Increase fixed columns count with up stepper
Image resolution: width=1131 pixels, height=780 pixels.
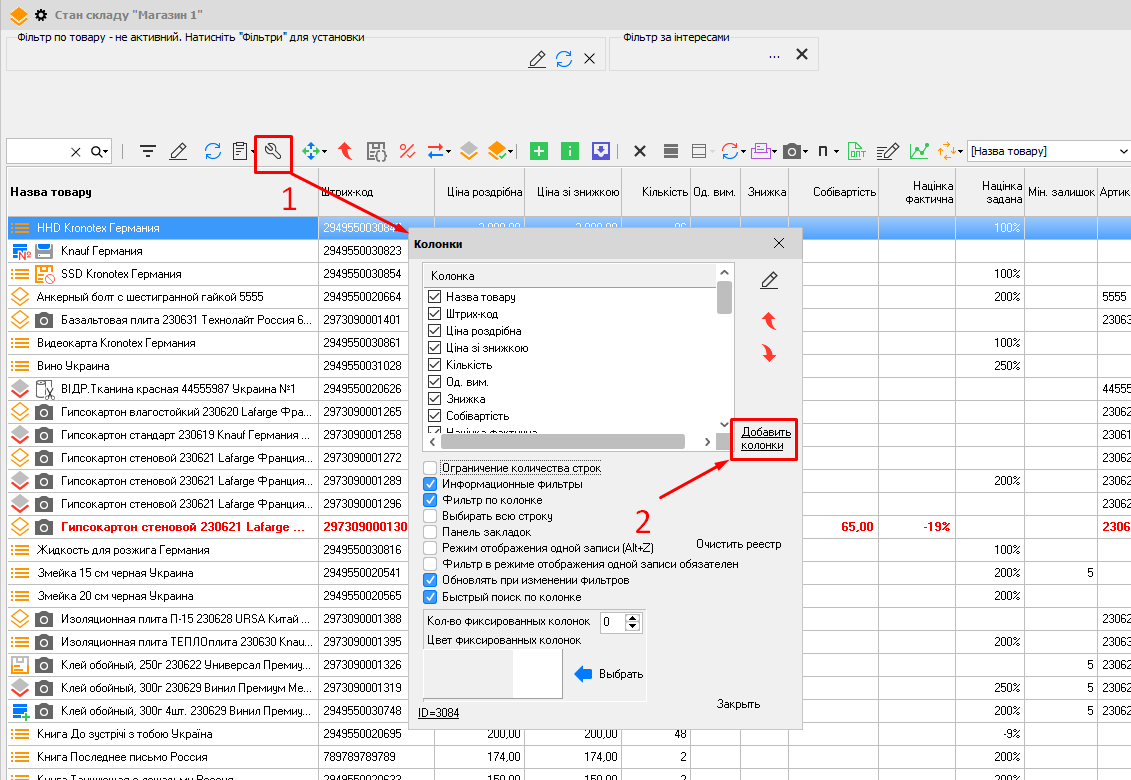pyautogui.click(x=632, y=617)
